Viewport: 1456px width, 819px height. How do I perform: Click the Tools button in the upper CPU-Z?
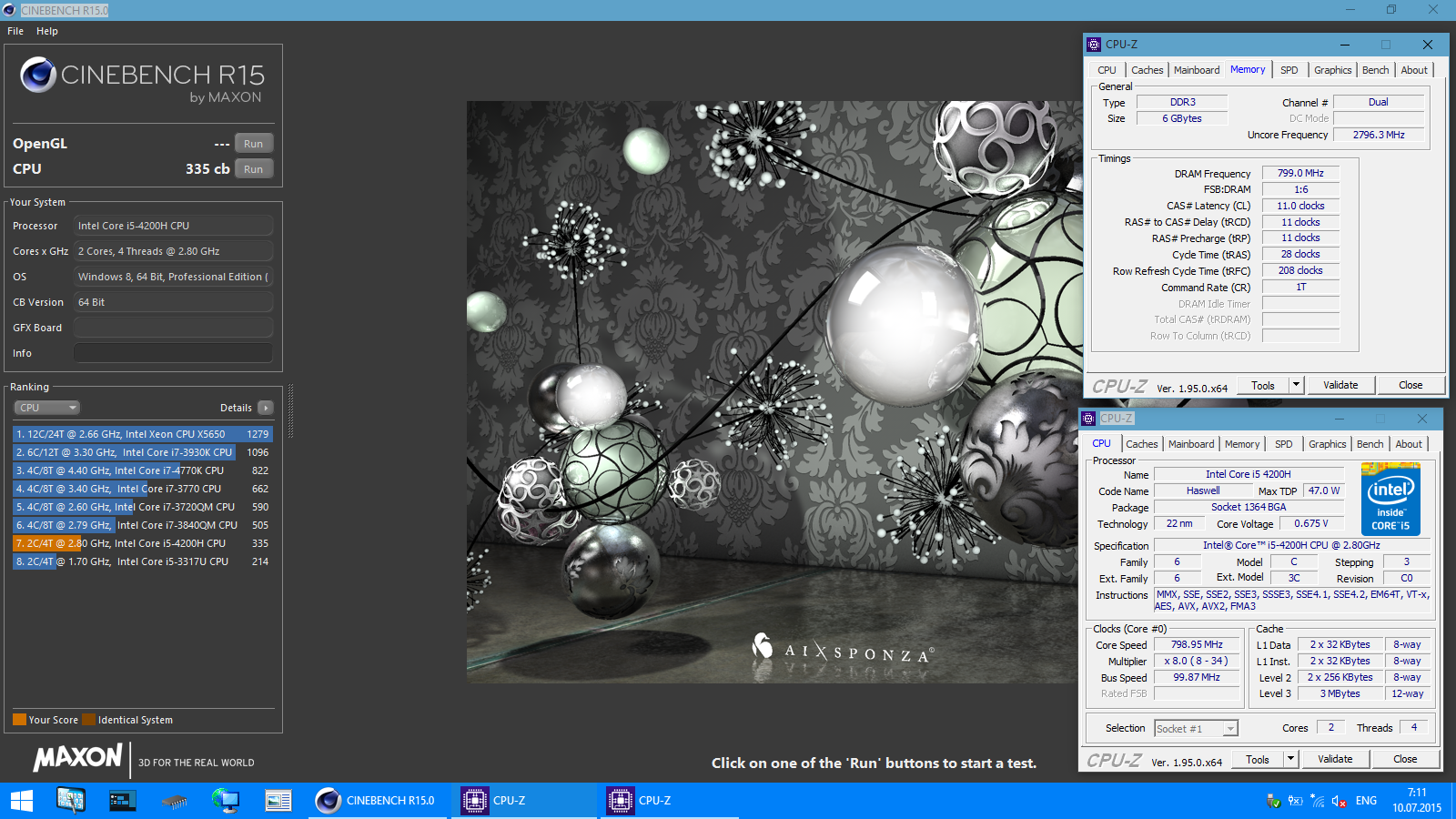[x=1263, y=385]
